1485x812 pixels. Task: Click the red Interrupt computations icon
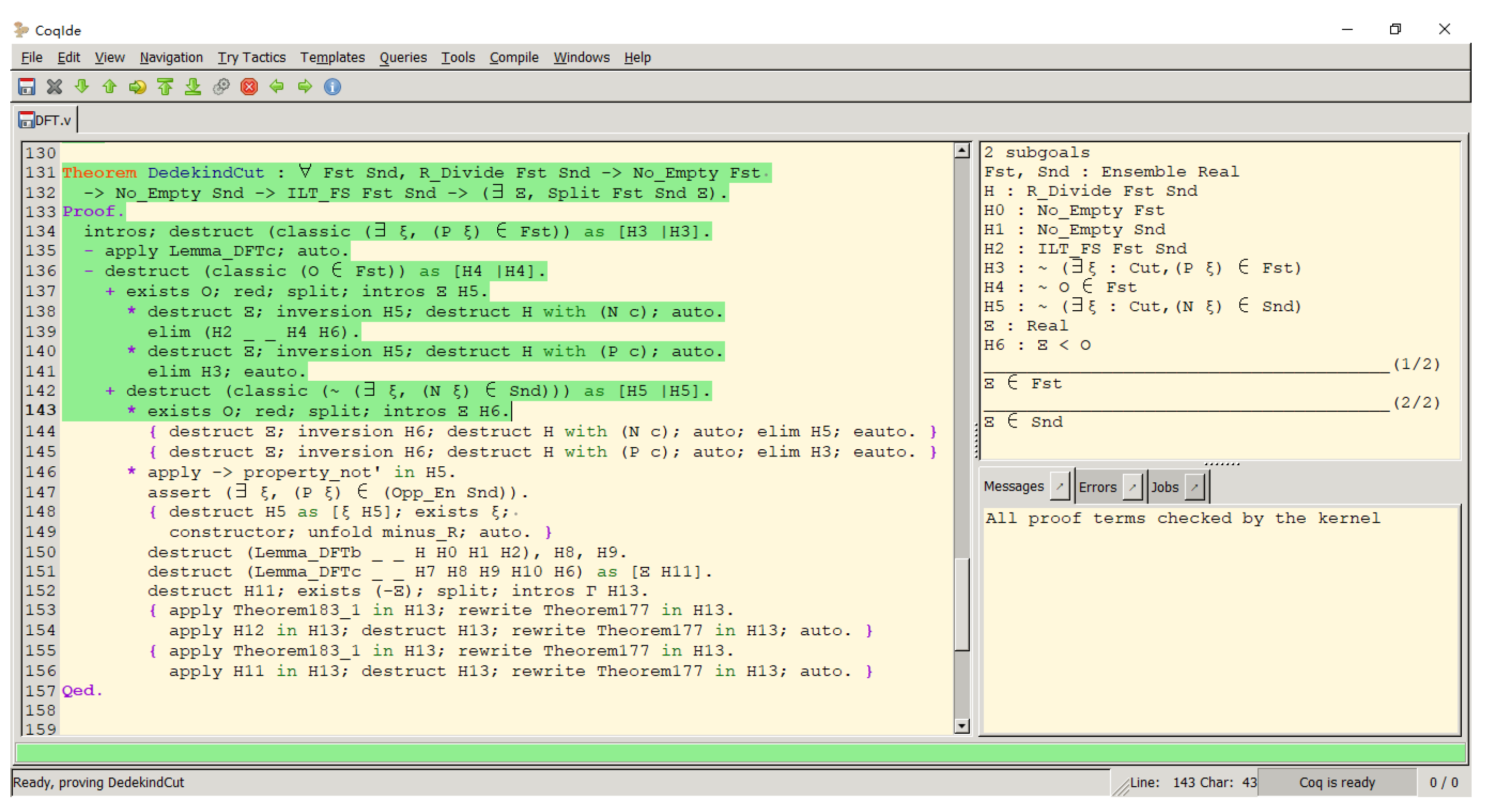[249, 87]
